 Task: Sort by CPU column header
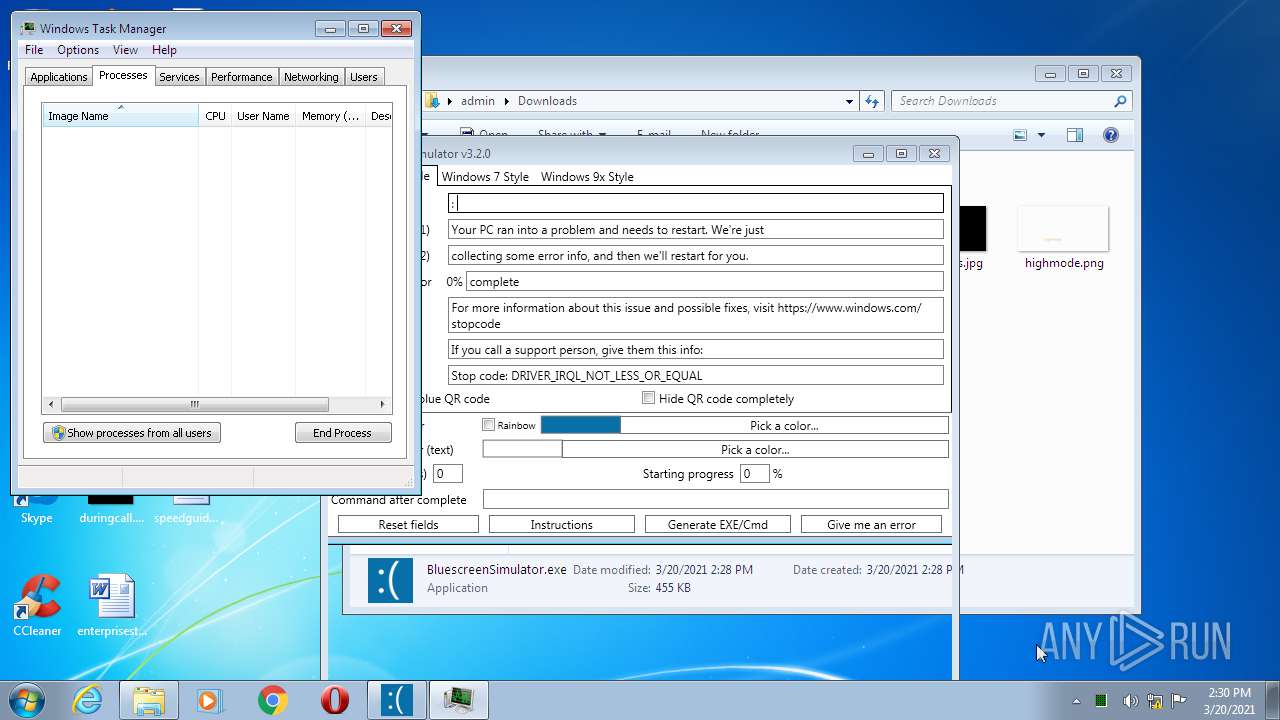(x=215, y=116)
